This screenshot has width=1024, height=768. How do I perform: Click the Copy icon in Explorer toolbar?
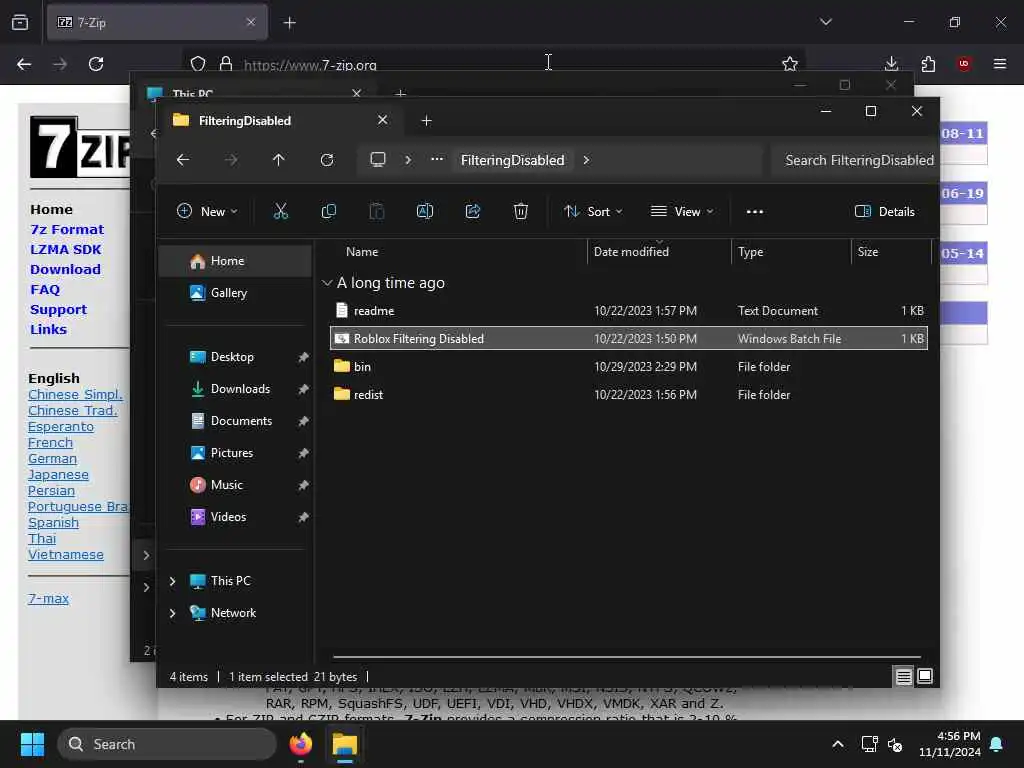(328, 212)
